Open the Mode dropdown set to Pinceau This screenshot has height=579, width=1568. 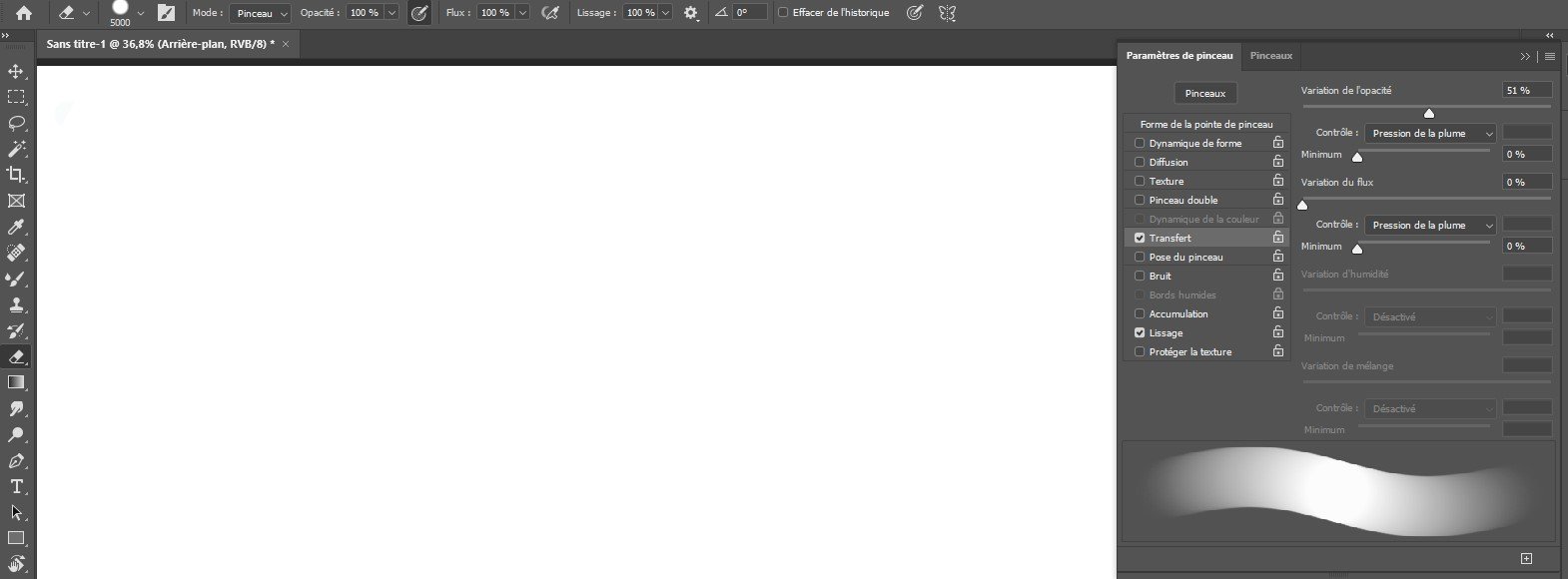pos(260,13)
